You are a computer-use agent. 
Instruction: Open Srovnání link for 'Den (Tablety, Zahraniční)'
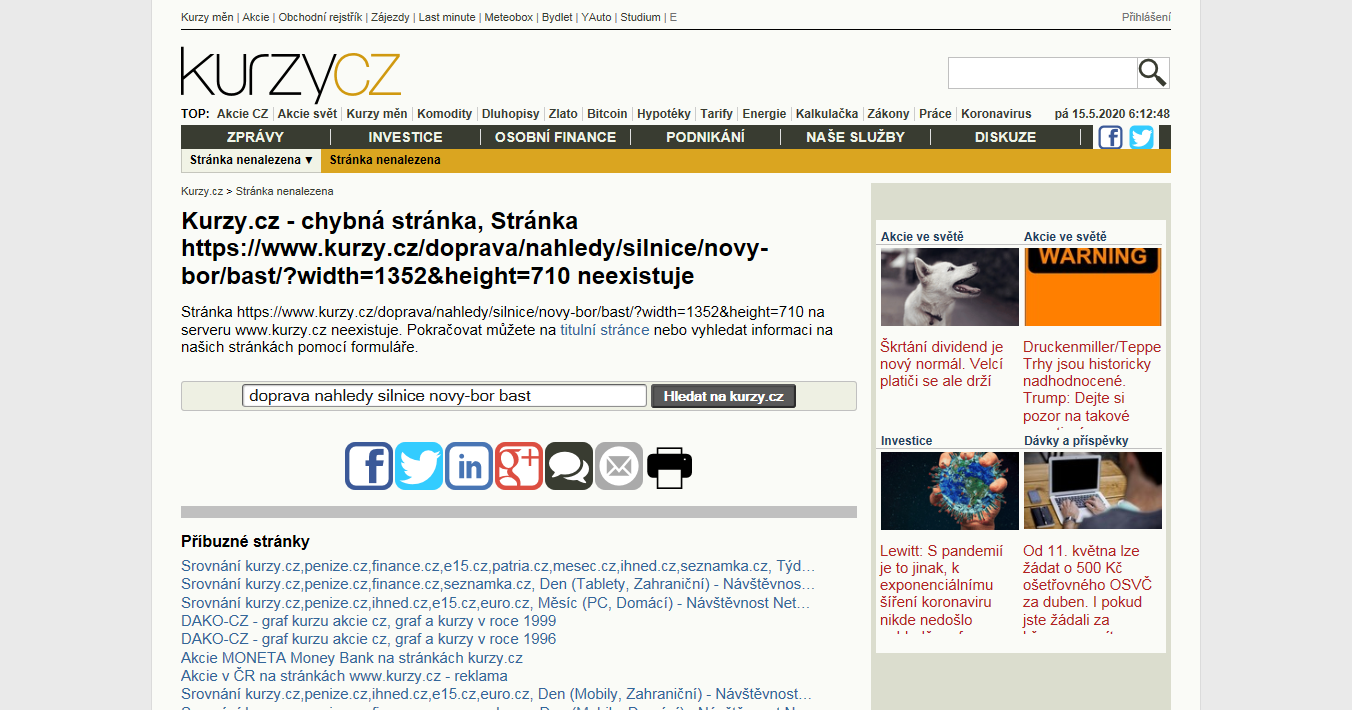498,584
